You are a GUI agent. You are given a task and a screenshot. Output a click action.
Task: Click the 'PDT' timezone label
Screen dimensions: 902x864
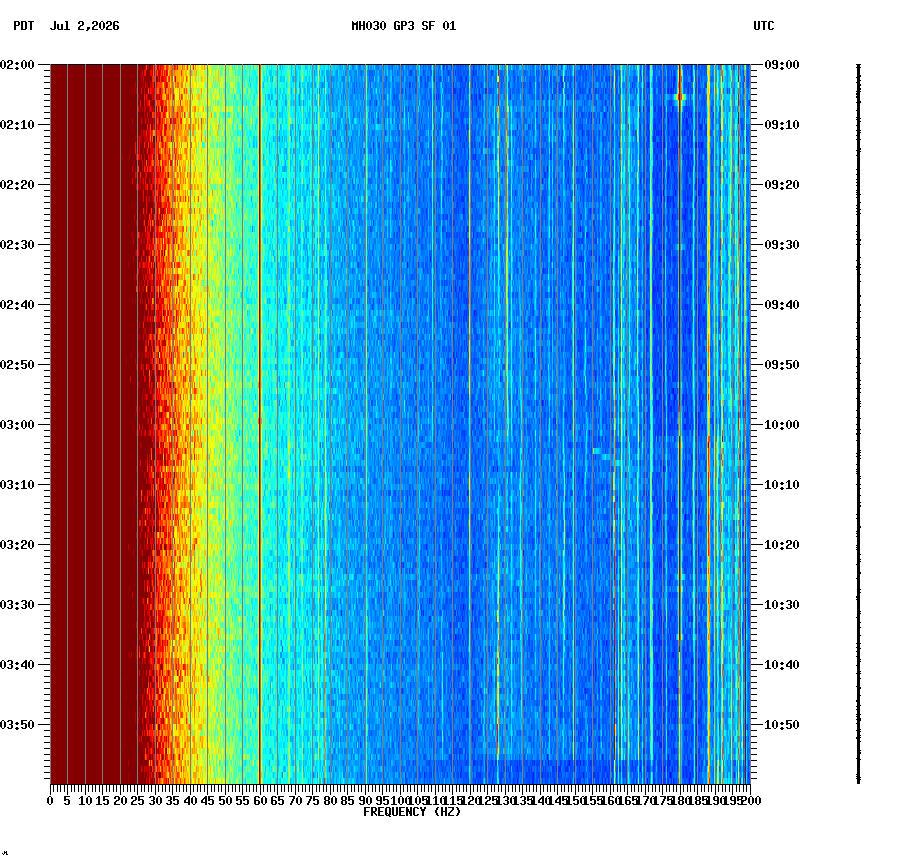coord(24,26)
